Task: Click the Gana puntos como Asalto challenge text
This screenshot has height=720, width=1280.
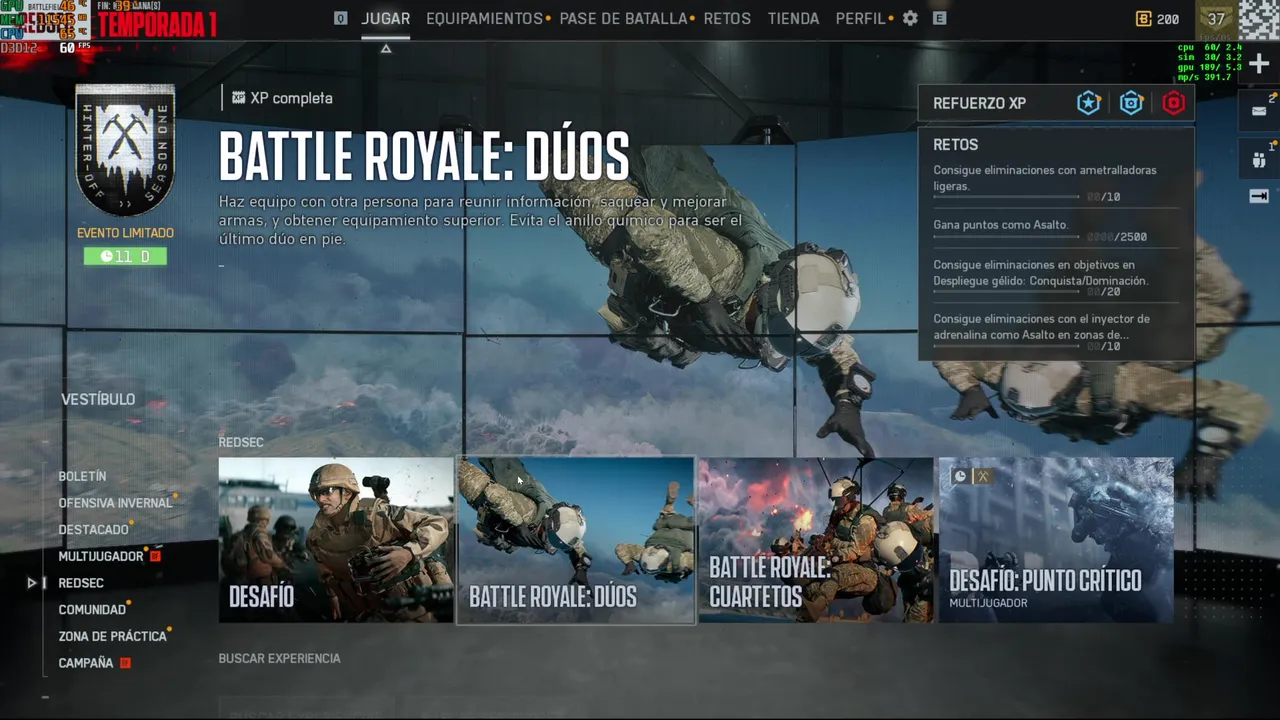Action: 1000,225
